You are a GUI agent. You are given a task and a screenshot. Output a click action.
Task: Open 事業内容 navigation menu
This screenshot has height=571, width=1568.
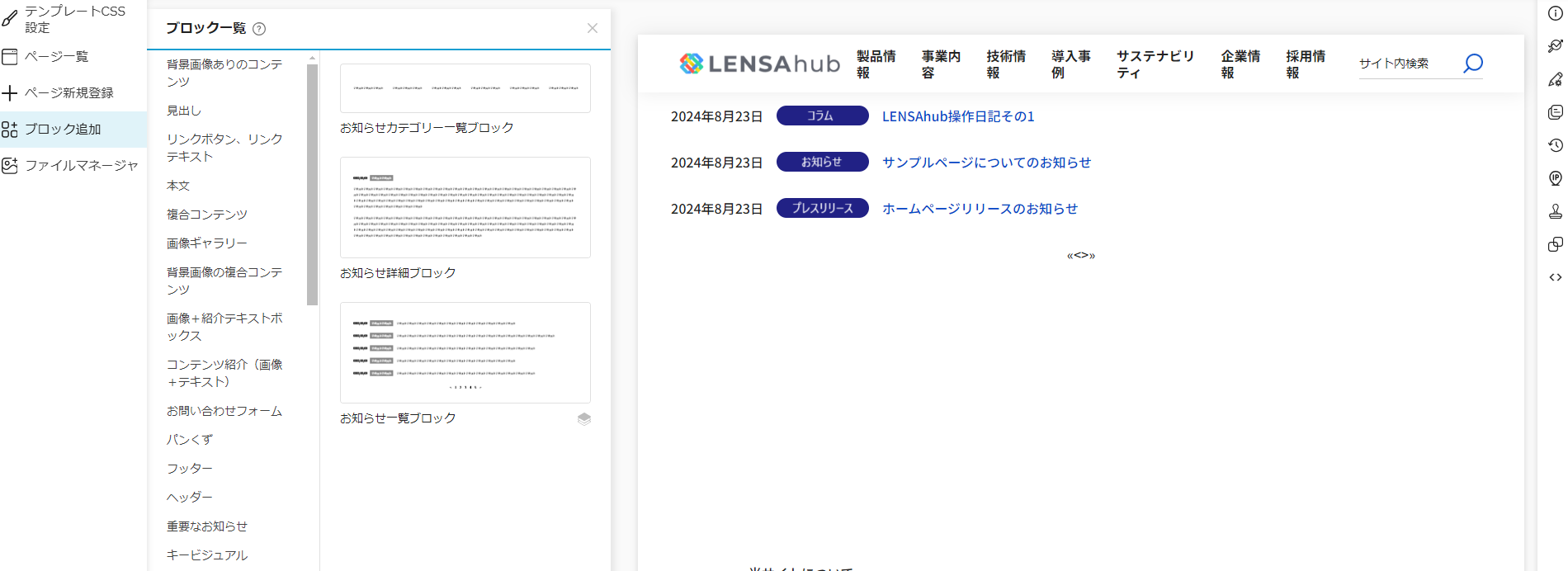click(941, 64)
